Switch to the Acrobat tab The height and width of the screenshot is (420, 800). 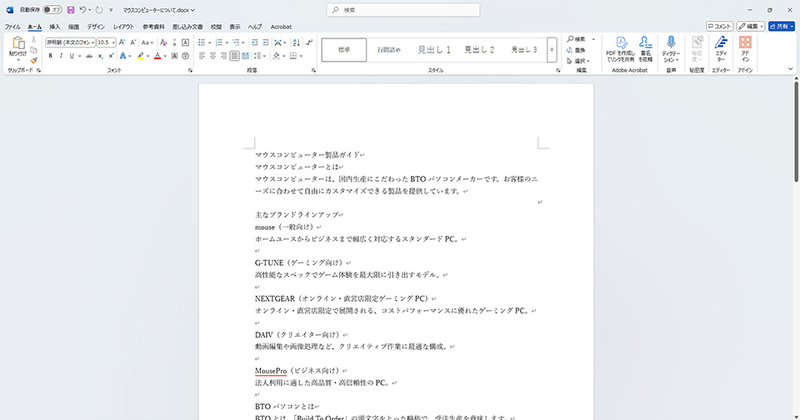click(281, 27)
